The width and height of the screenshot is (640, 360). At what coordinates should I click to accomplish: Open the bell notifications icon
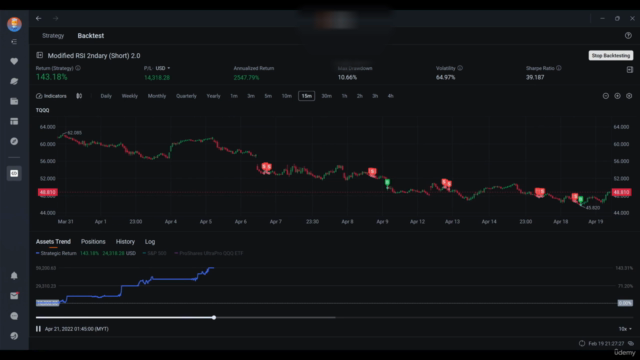point(14,276)
